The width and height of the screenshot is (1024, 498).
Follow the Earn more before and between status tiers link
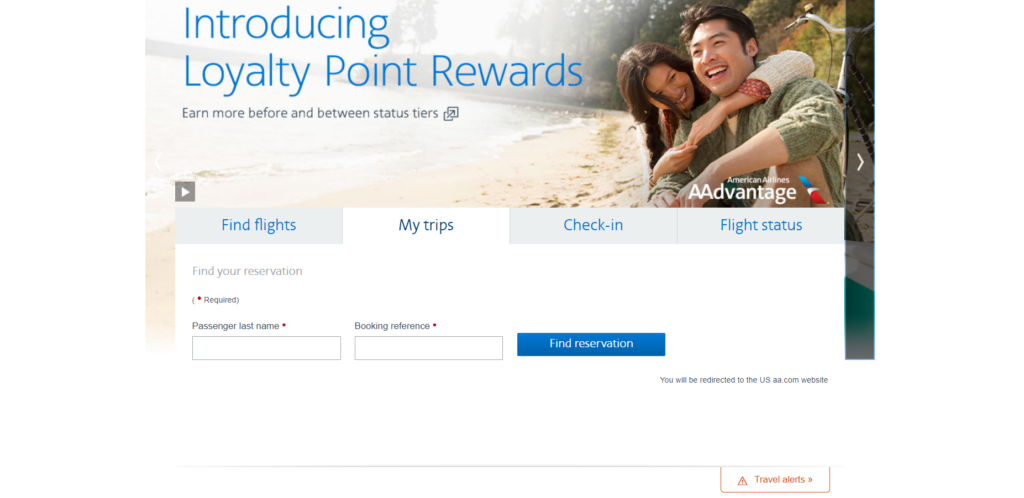(x=310, y=113)
